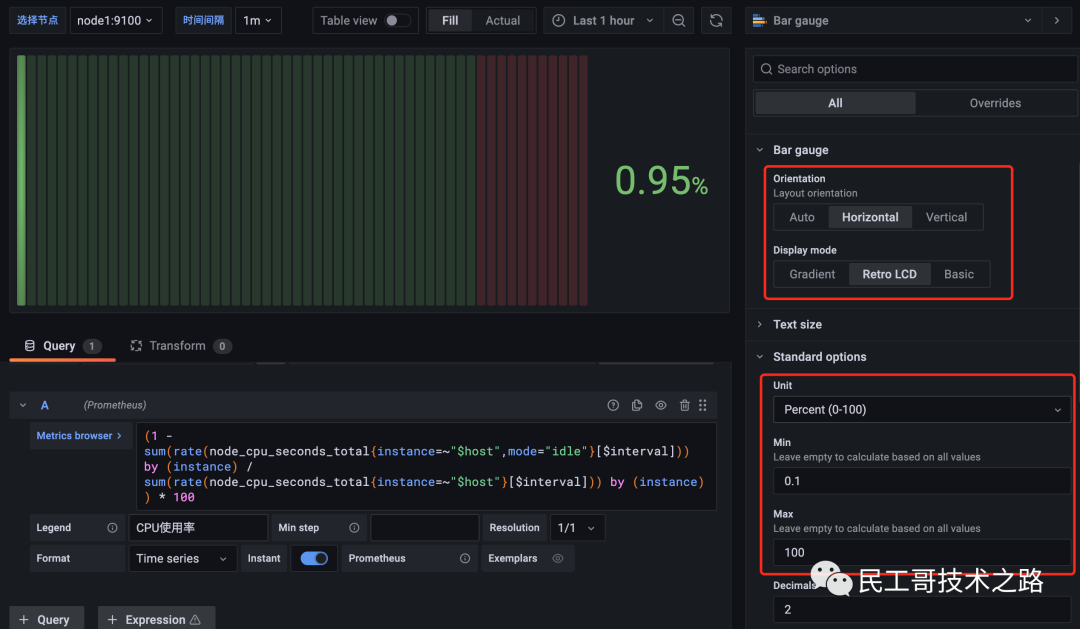The width and height of the screenshot is (1080, 629).
Task: Click the Decimals field showing 2
Action: (x=922, y=610)
